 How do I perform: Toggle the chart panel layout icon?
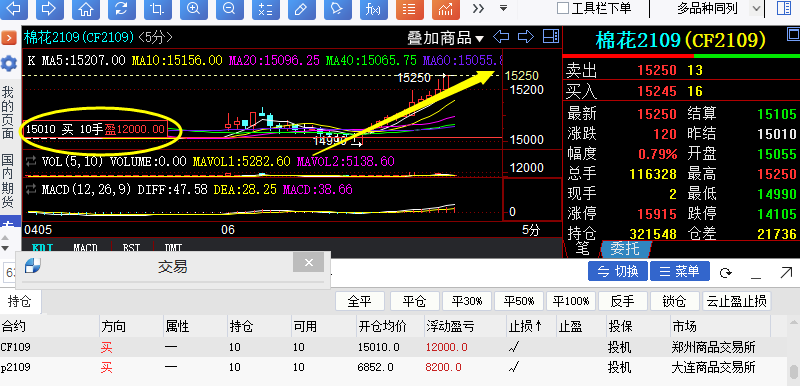[x=551, y=37]
